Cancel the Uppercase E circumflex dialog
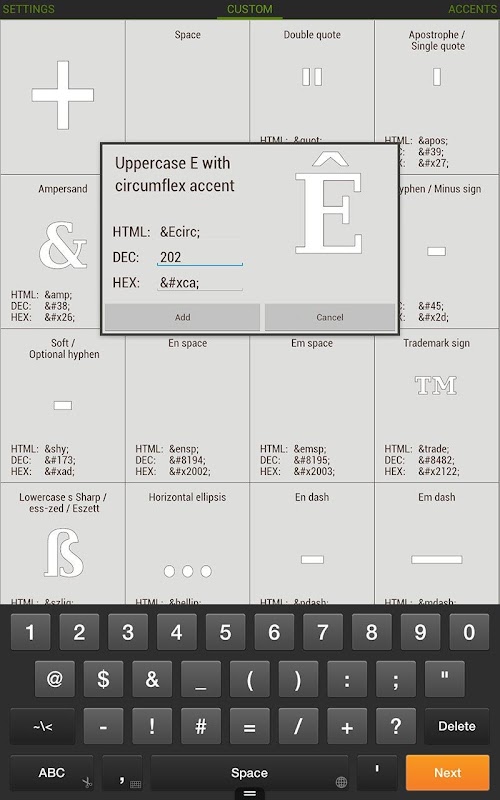 click(330, 317)
